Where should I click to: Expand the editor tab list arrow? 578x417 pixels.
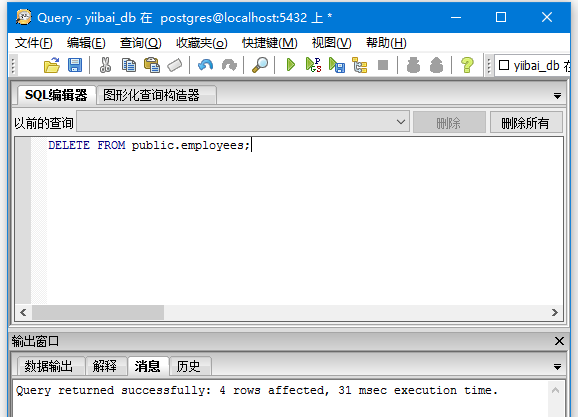(557, 96)
